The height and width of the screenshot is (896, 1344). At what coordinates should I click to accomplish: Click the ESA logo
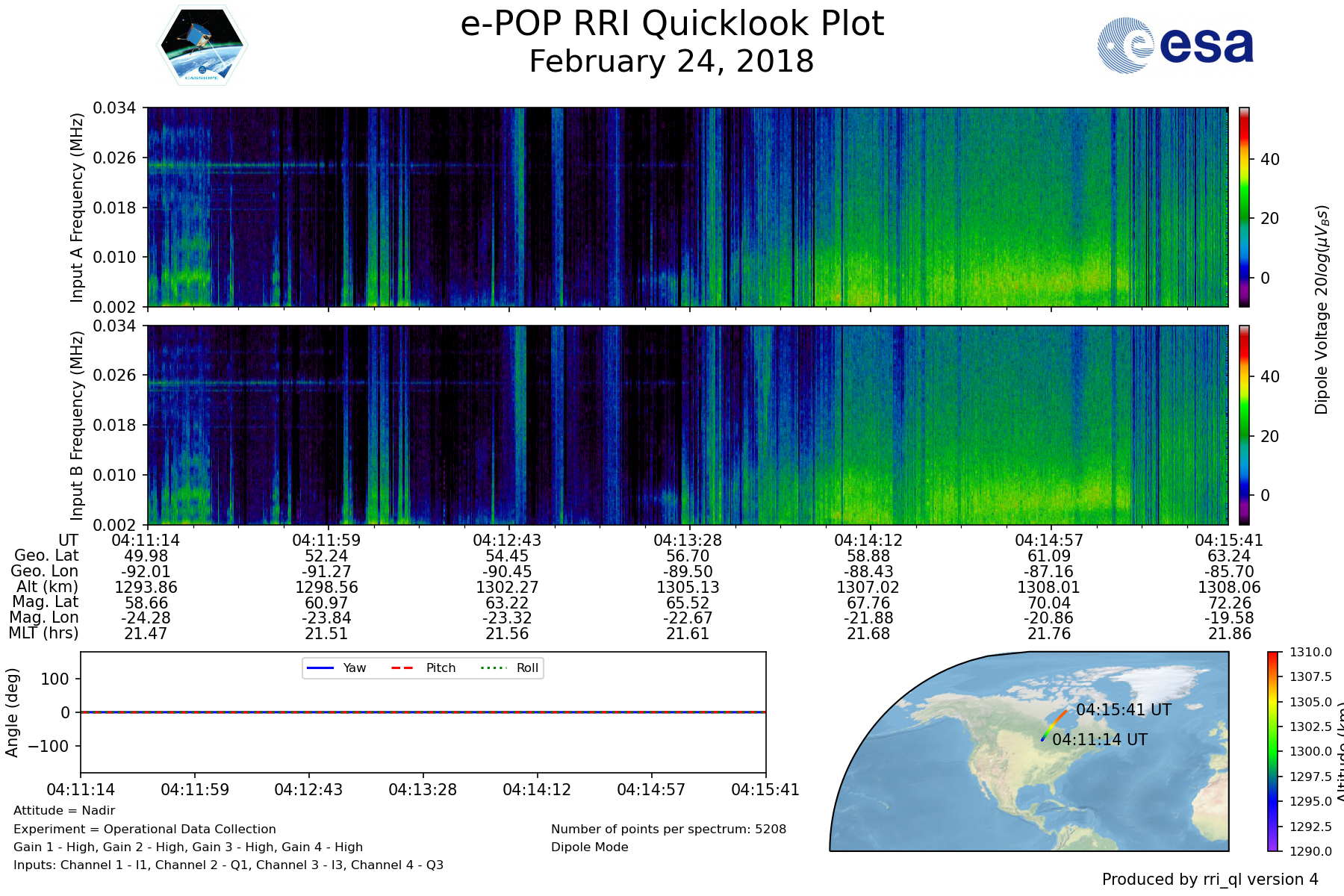pos(1175,46)
